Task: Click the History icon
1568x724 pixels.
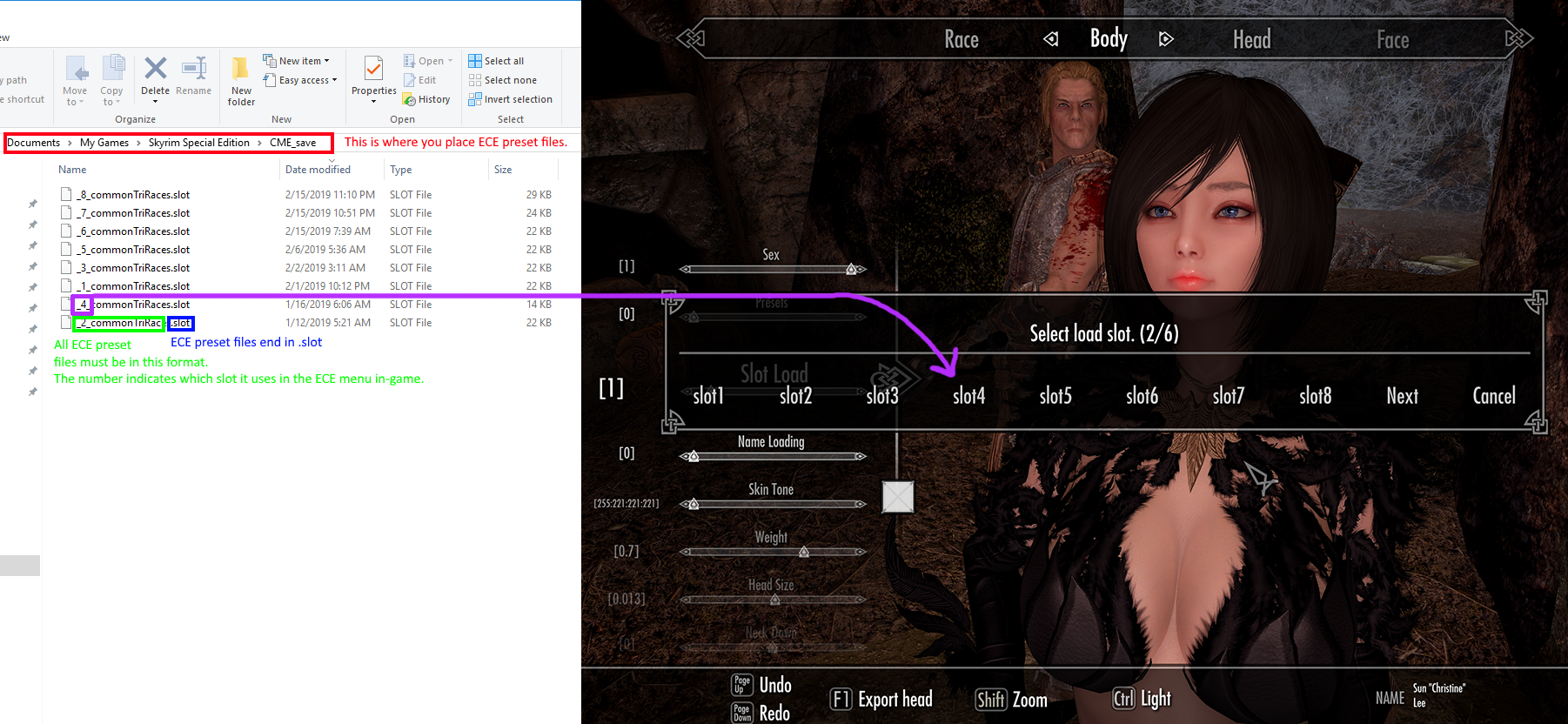Action: tap(409, 100)
